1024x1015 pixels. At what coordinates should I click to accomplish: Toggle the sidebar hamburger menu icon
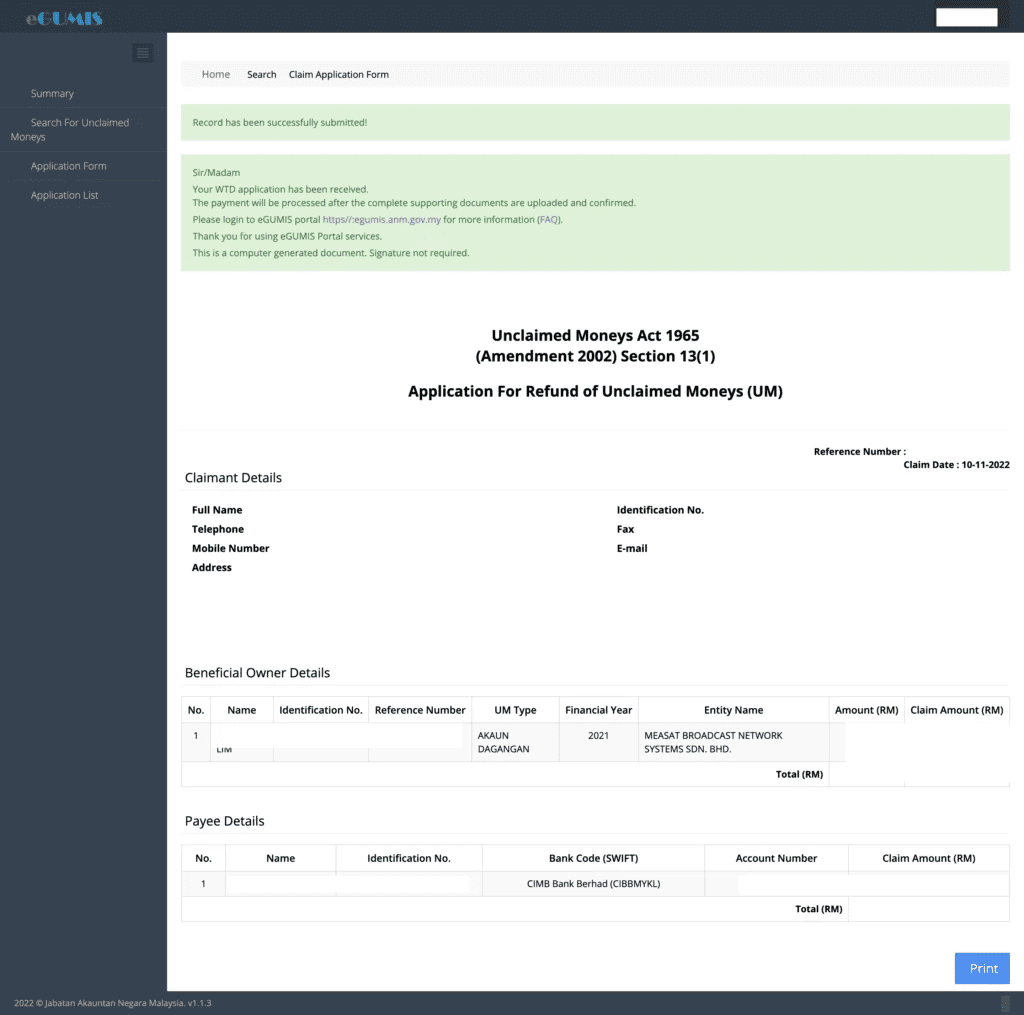143,53
